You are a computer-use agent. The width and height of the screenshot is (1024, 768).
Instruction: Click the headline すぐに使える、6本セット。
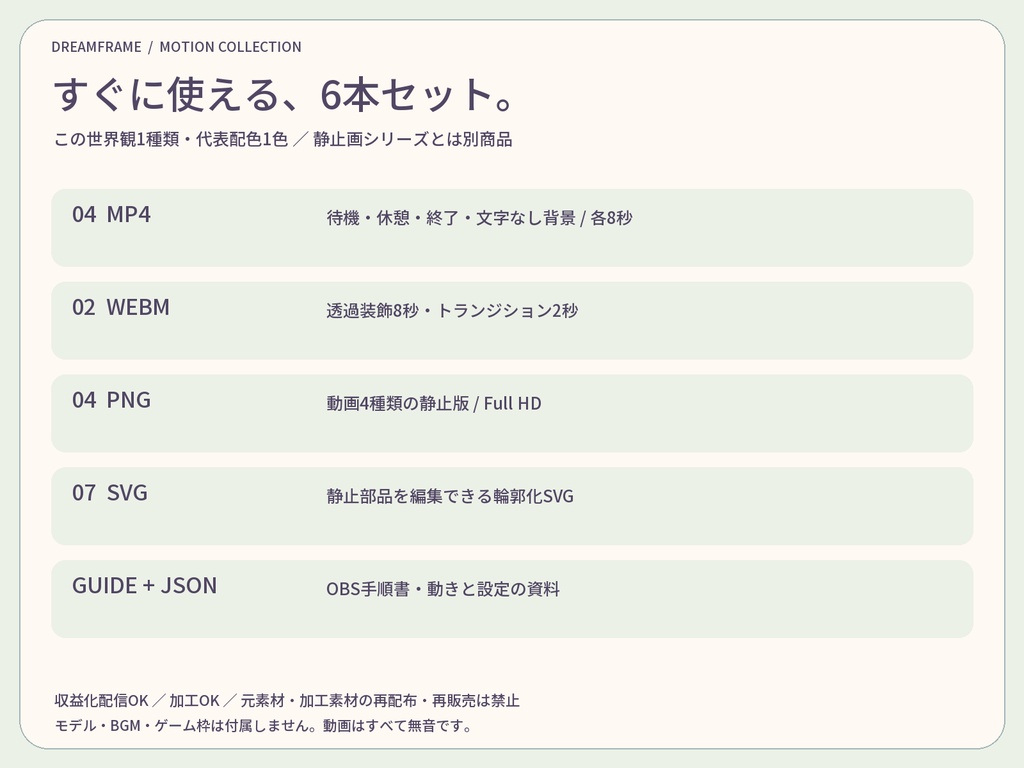pos(285,94)
